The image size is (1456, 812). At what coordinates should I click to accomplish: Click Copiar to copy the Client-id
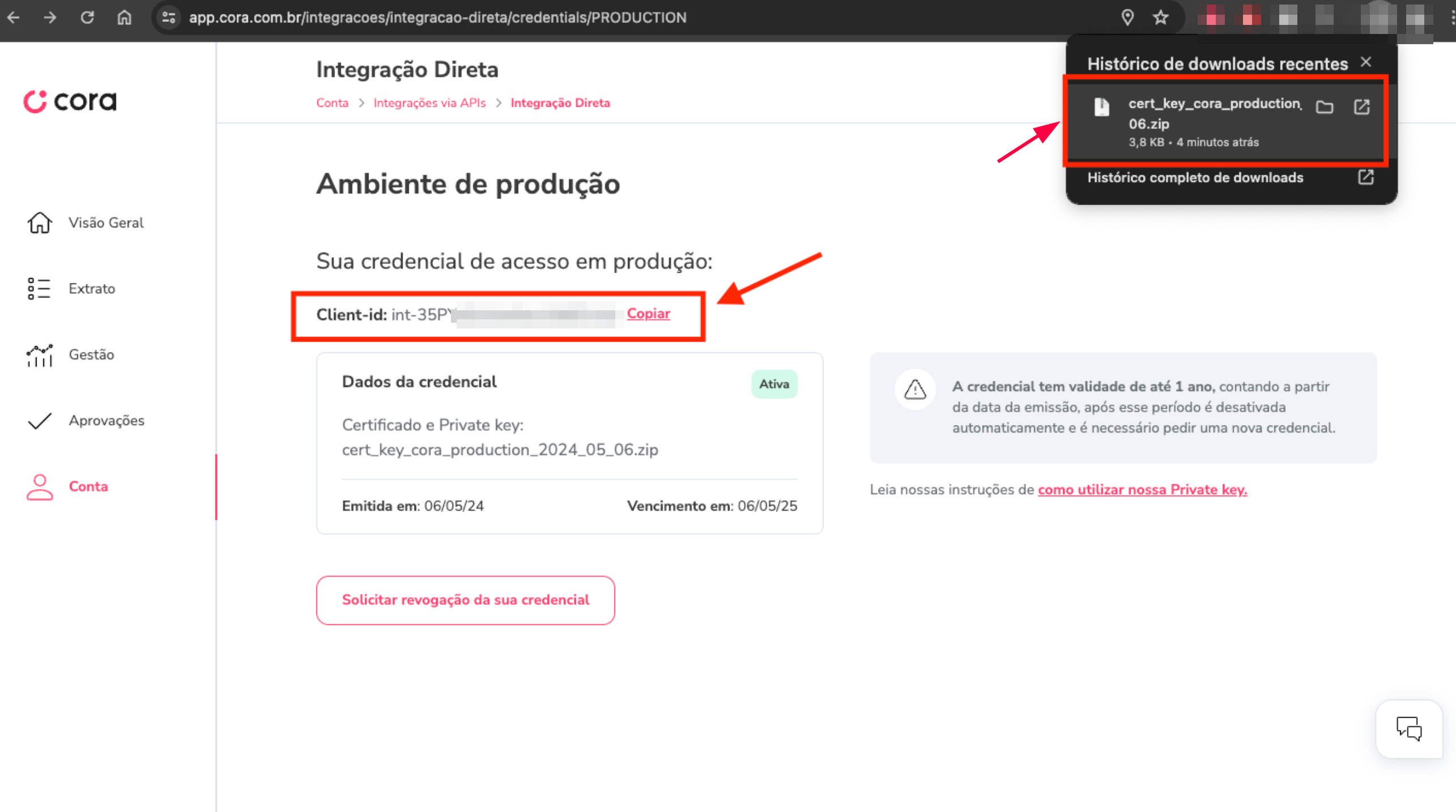tap(648, 313)
